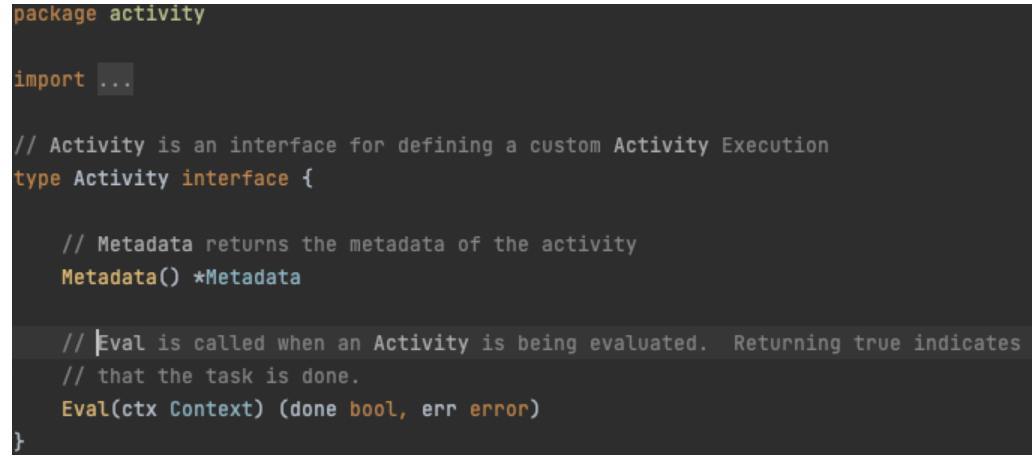Click the activity package name
Screen dimensions: 1034x463
(x=157, y=14)
